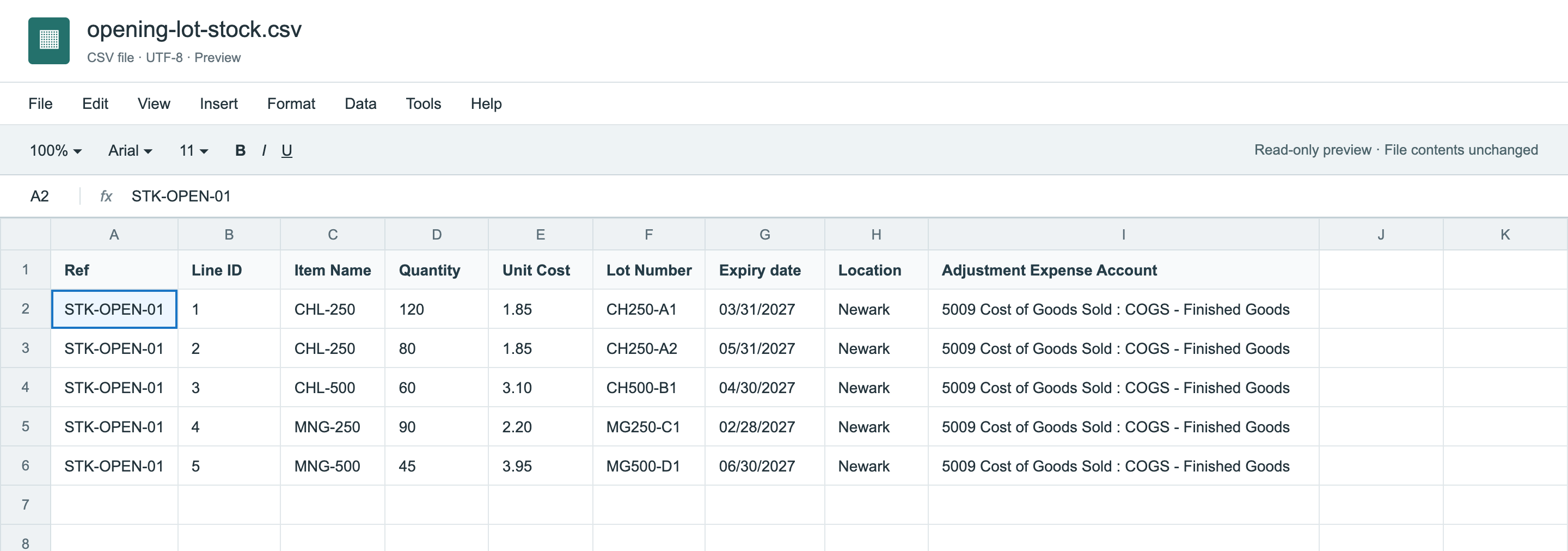Select column G header
1568x551 pixels.
(x=764, y=235)
